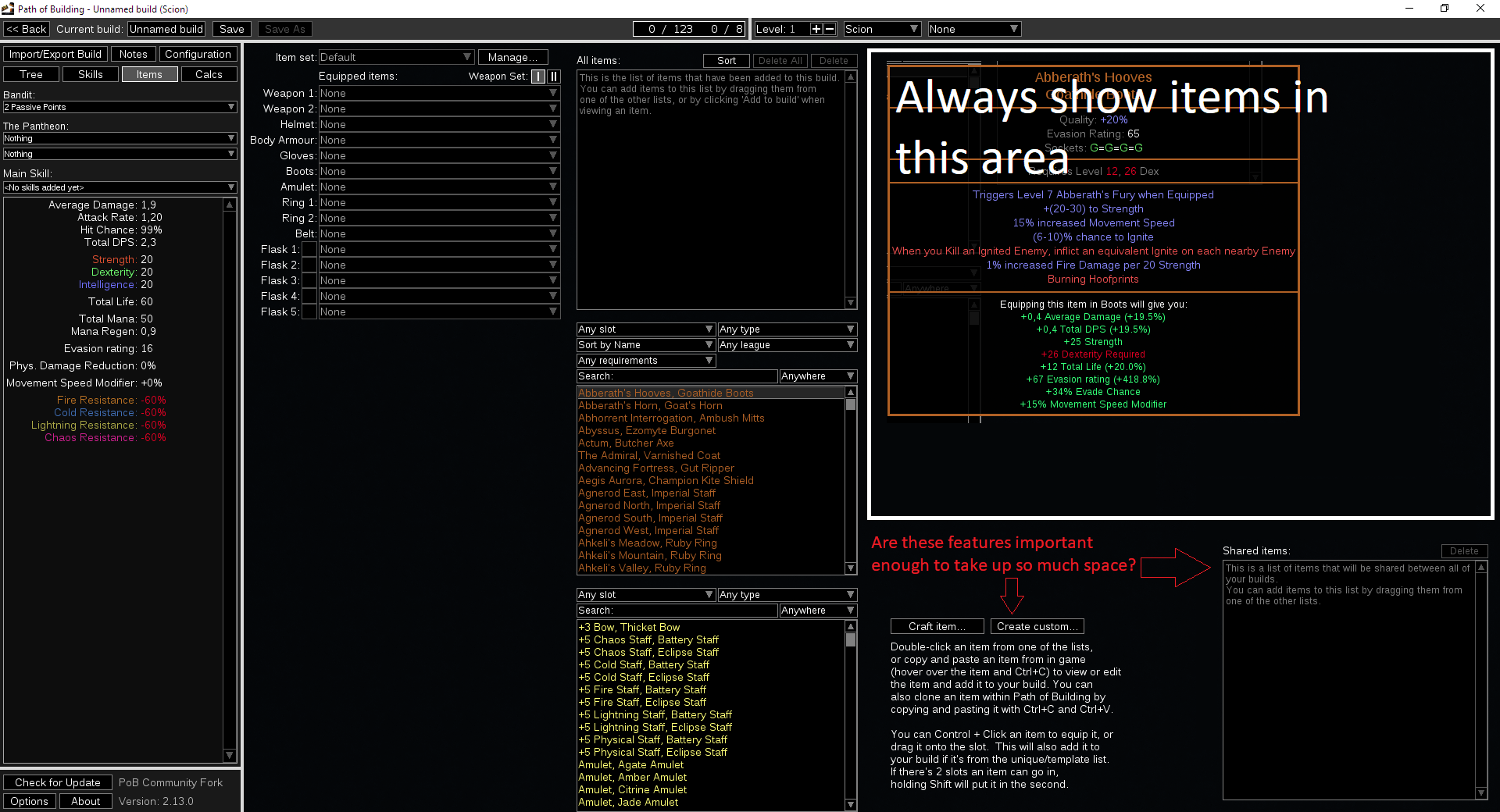
Task: Switch to weapon set II
Action: (554, 76)
